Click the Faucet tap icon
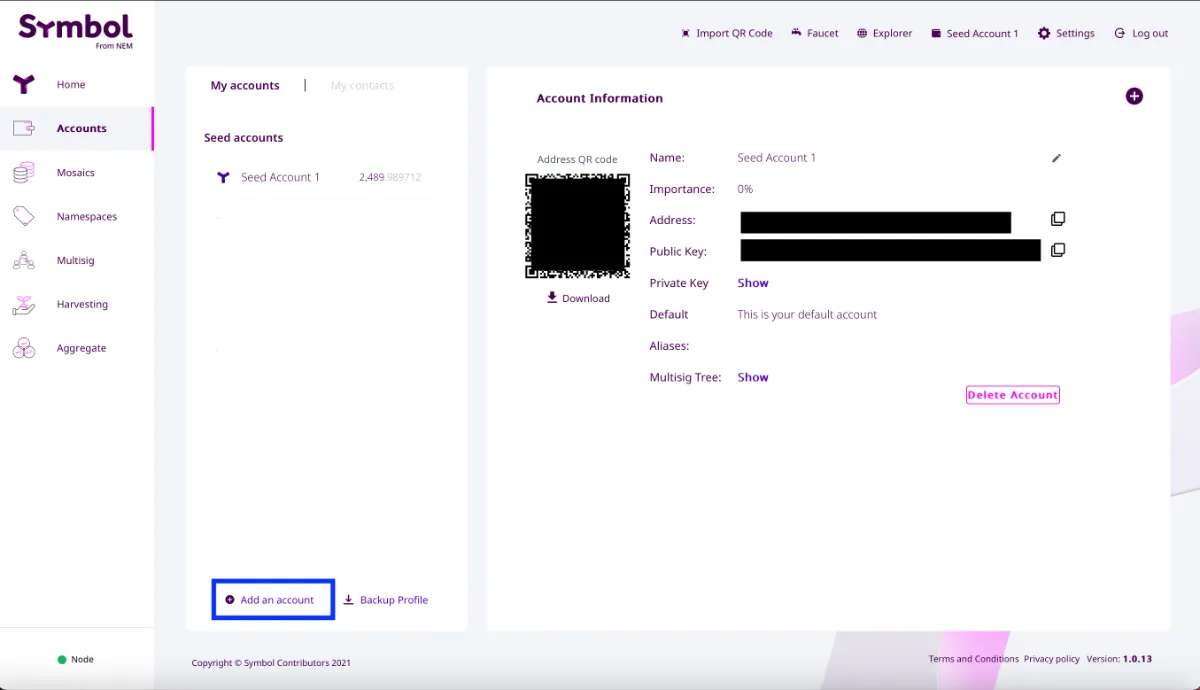The image size is (1200, 690). pyautogui.click(x=796, y=33)
